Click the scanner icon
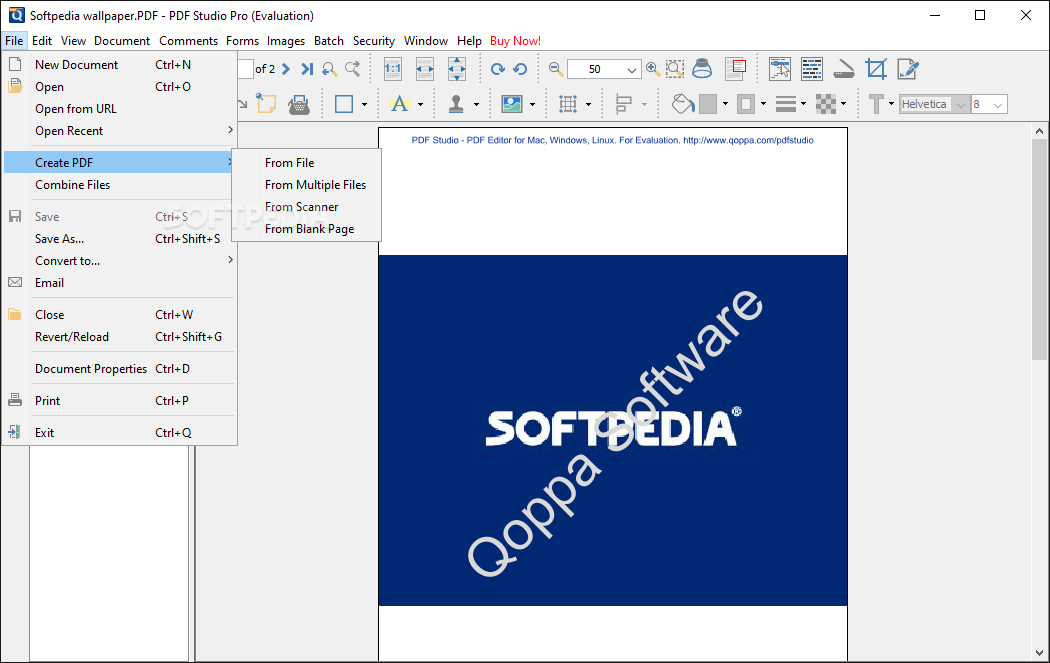The height and width of the screenshot is (663, 1050). tap(844, 70)
